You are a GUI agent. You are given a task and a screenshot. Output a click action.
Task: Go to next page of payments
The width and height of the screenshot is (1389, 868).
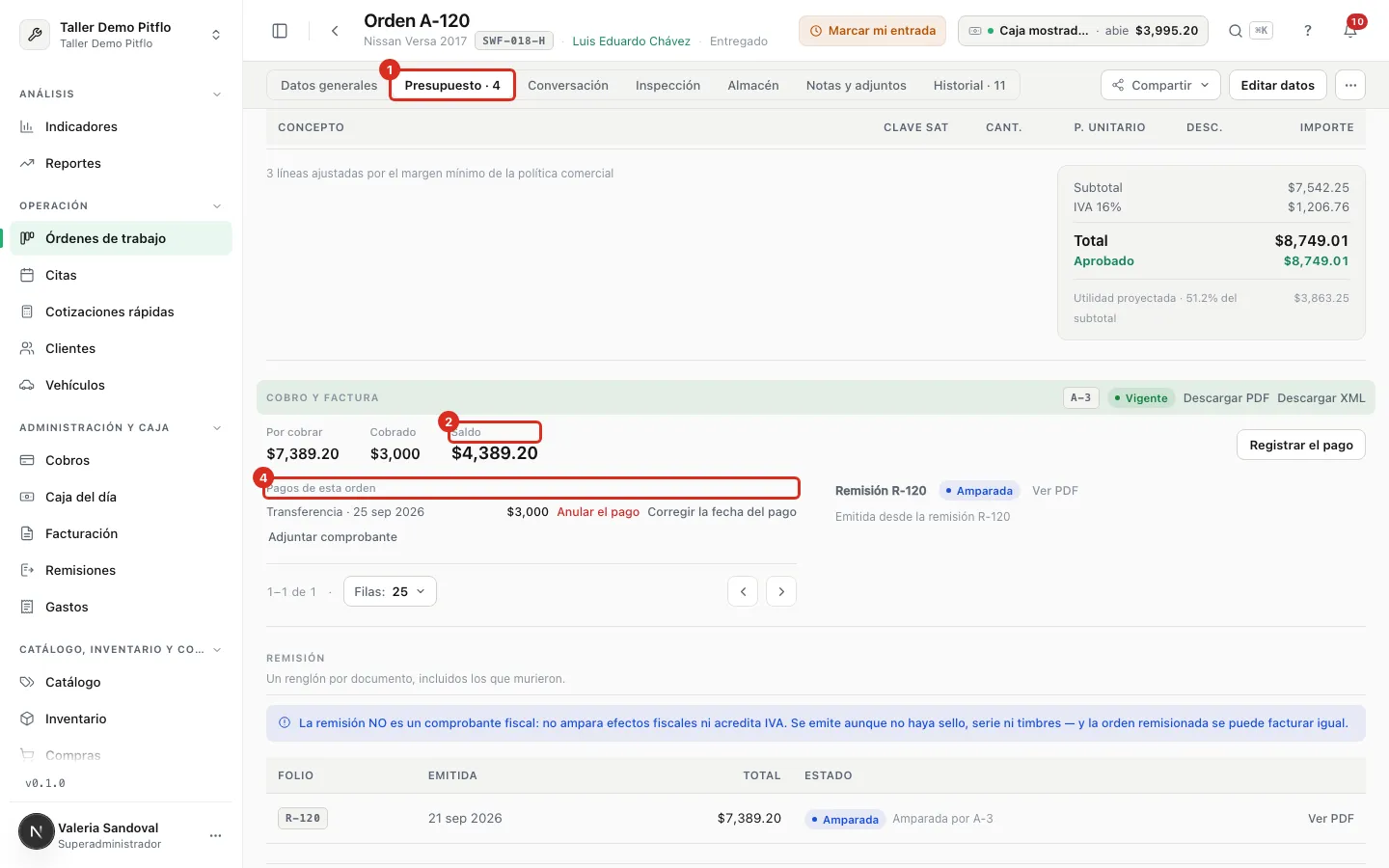[781, 591]
